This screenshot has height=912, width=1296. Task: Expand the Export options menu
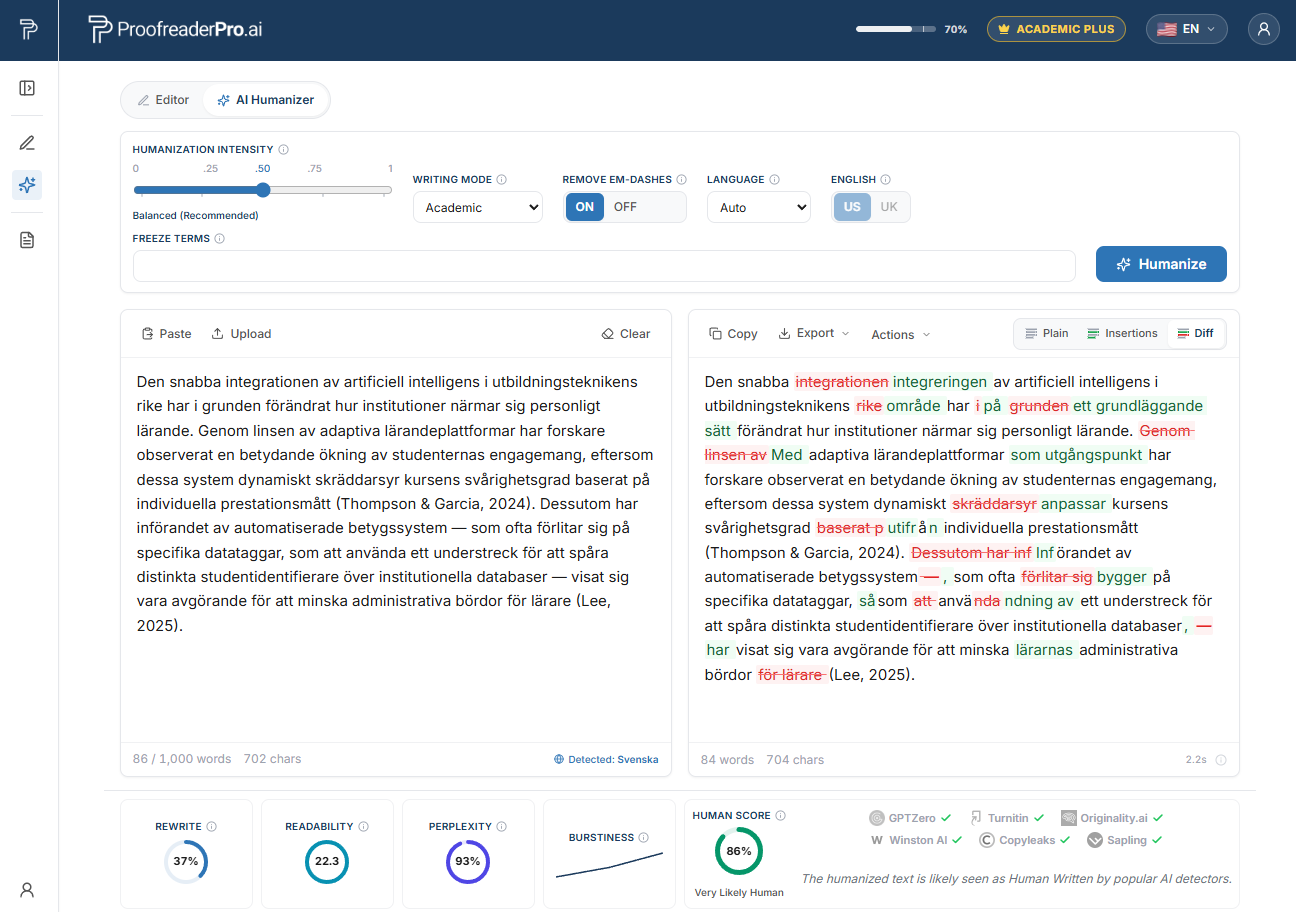click(814, 333)
